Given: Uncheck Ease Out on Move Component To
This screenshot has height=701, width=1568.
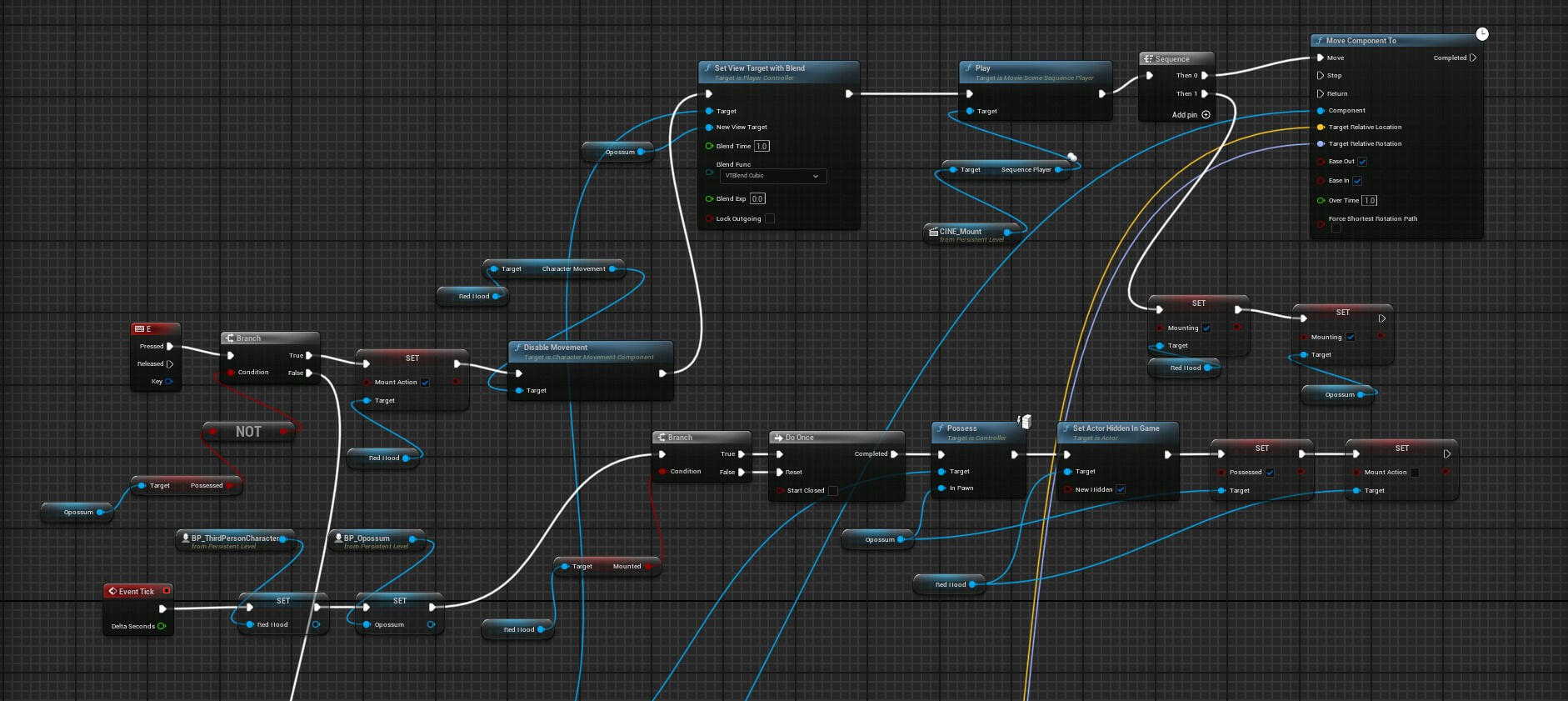Looking at the screenshot, I should 1362,162.
